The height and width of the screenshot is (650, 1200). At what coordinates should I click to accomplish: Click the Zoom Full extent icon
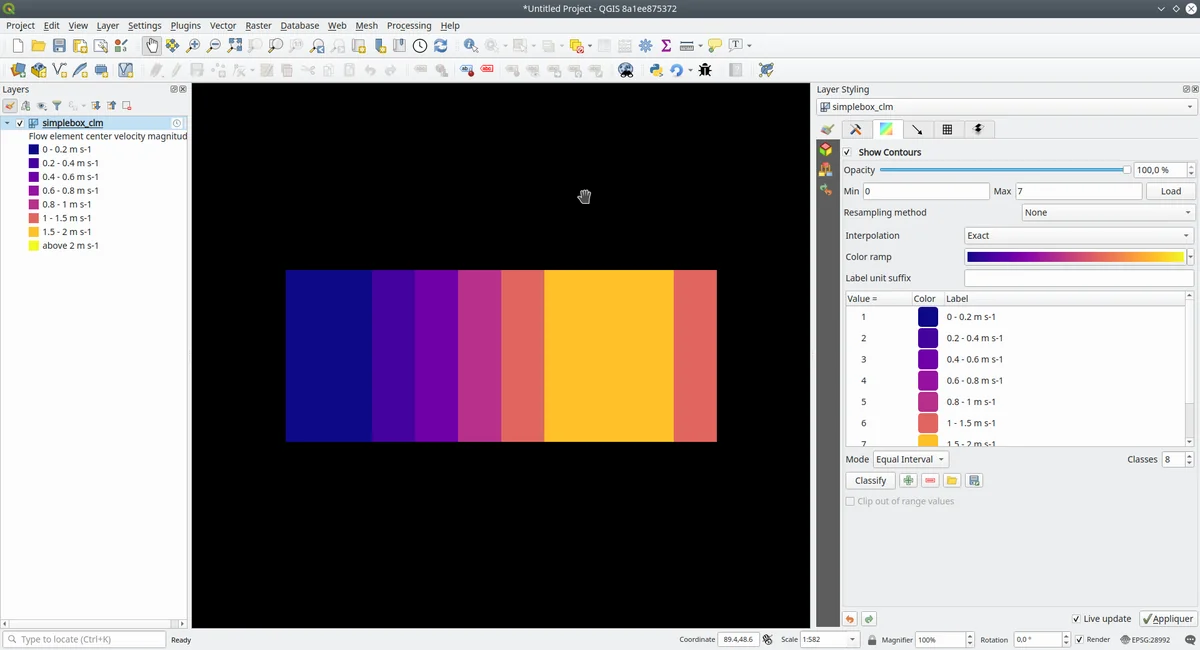(x=234, y=46)
